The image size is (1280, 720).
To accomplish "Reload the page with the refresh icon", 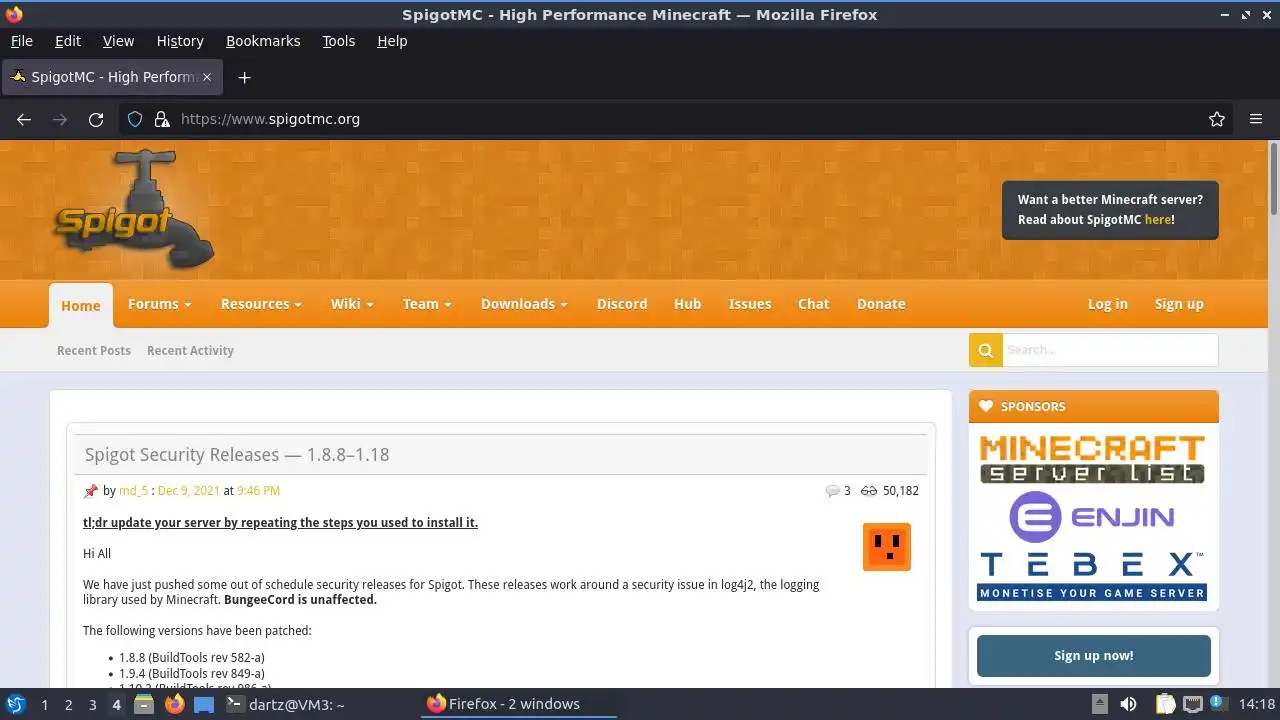I will point(96,119).
